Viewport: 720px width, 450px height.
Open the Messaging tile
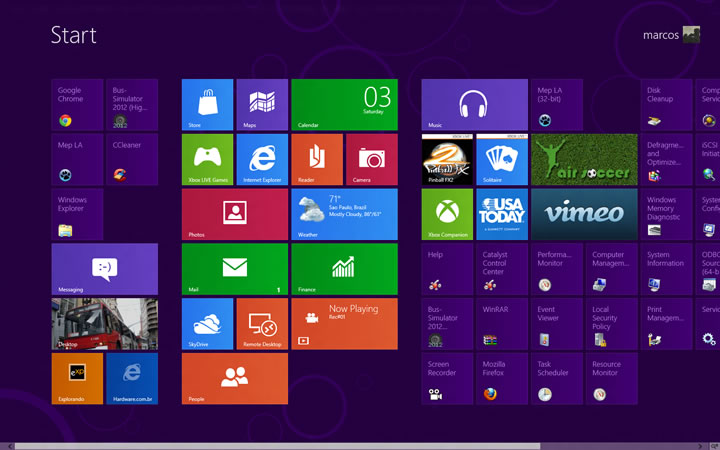[x=105, y=269]
